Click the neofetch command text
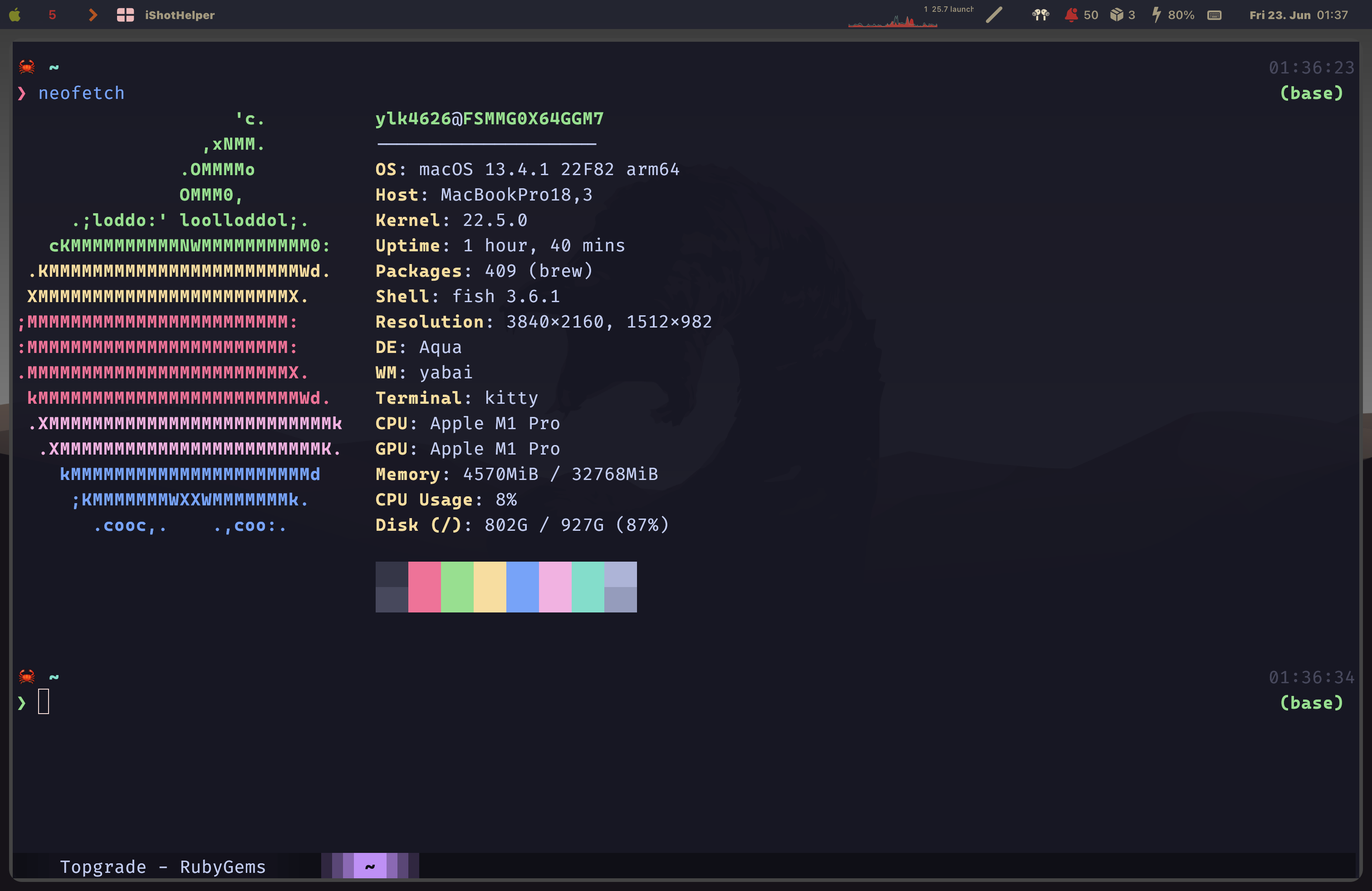This screenshot has width=1372, height=891. pyautogui.click(x=81, y=93)
